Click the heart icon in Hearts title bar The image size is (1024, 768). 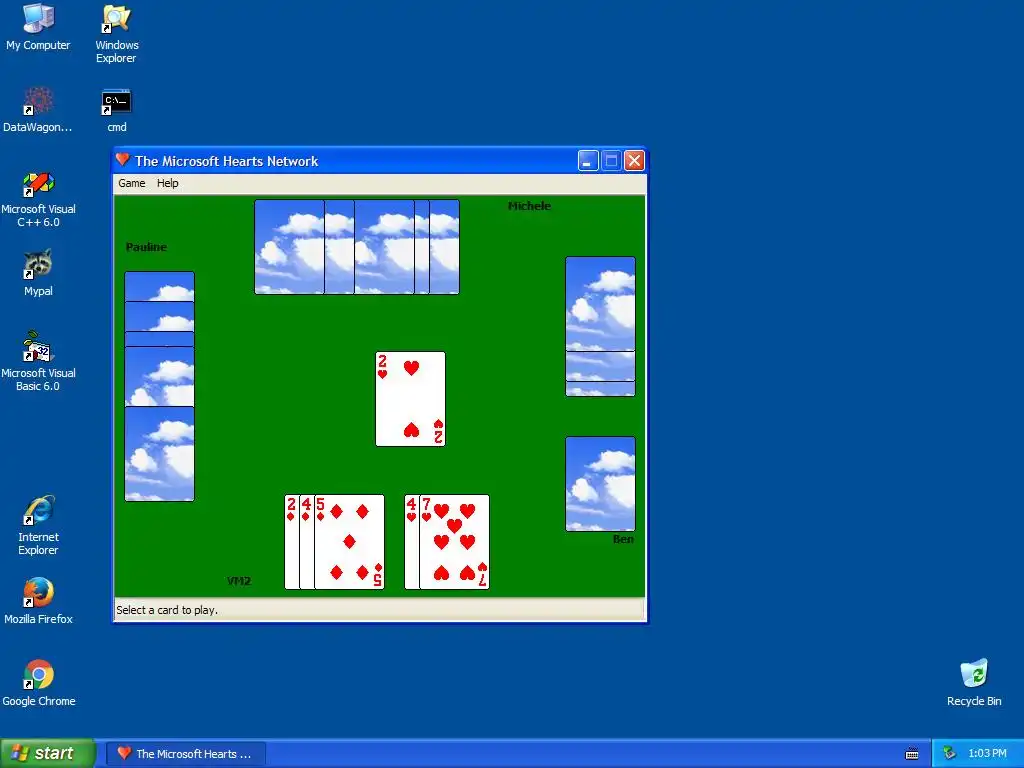123,159
